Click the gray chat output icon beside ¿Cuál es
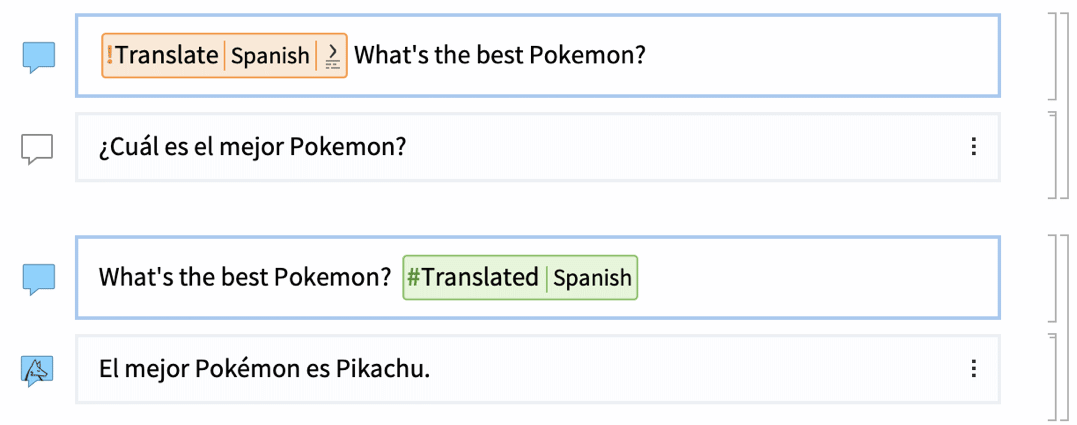1077x425 pixels. pos(37,148)
